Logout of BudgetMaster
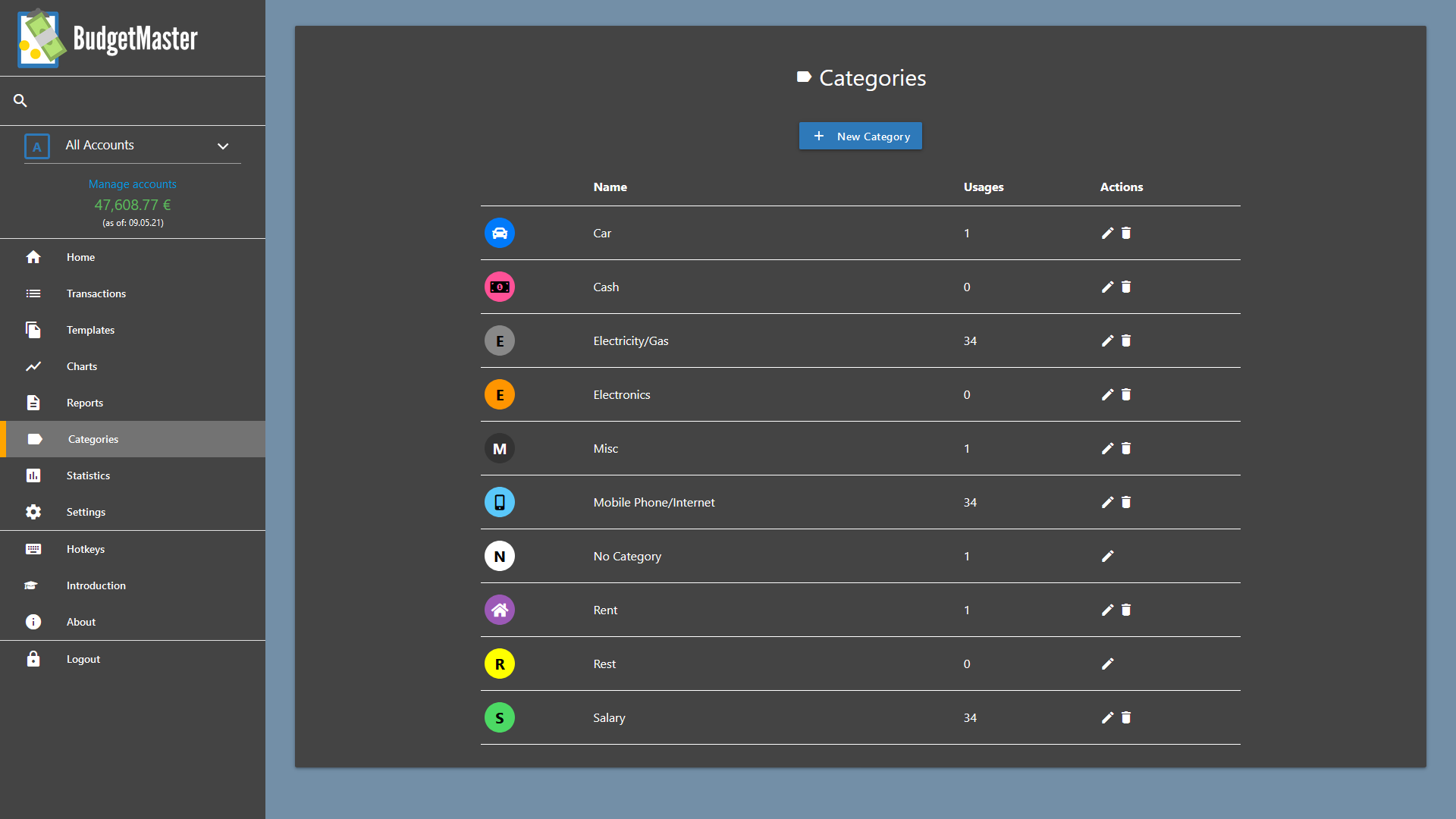This screenshot has width=1456, height=819. (133, 659)
